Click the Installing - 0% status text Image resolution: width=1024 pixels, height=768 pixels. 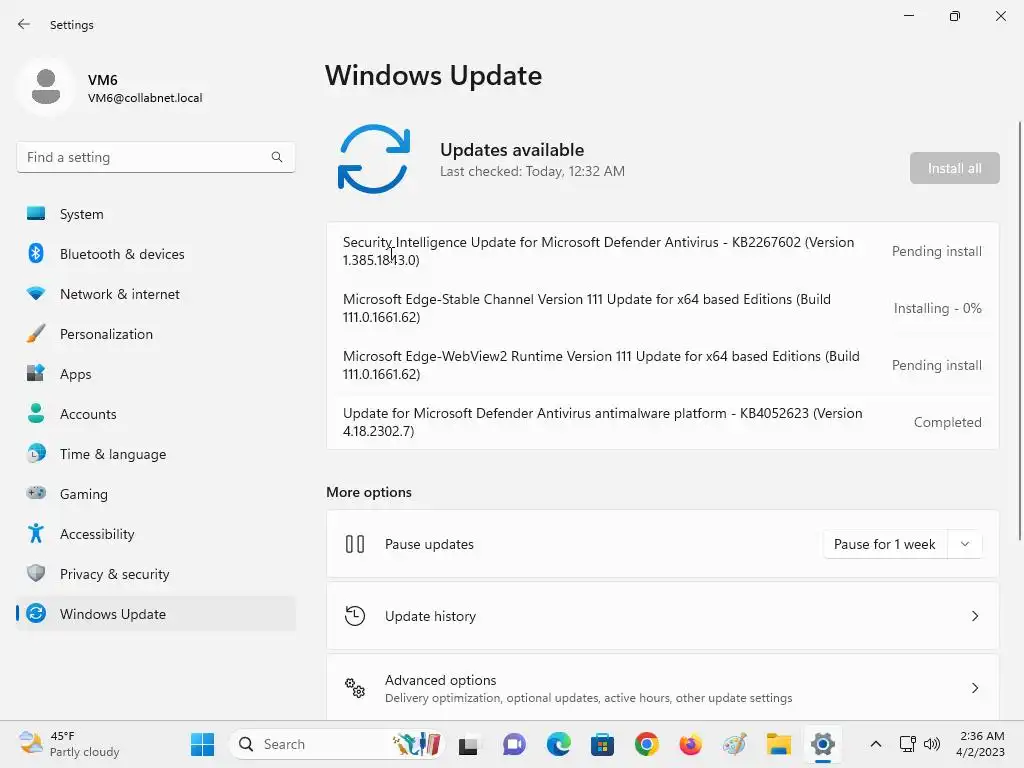tap(937, 308)
